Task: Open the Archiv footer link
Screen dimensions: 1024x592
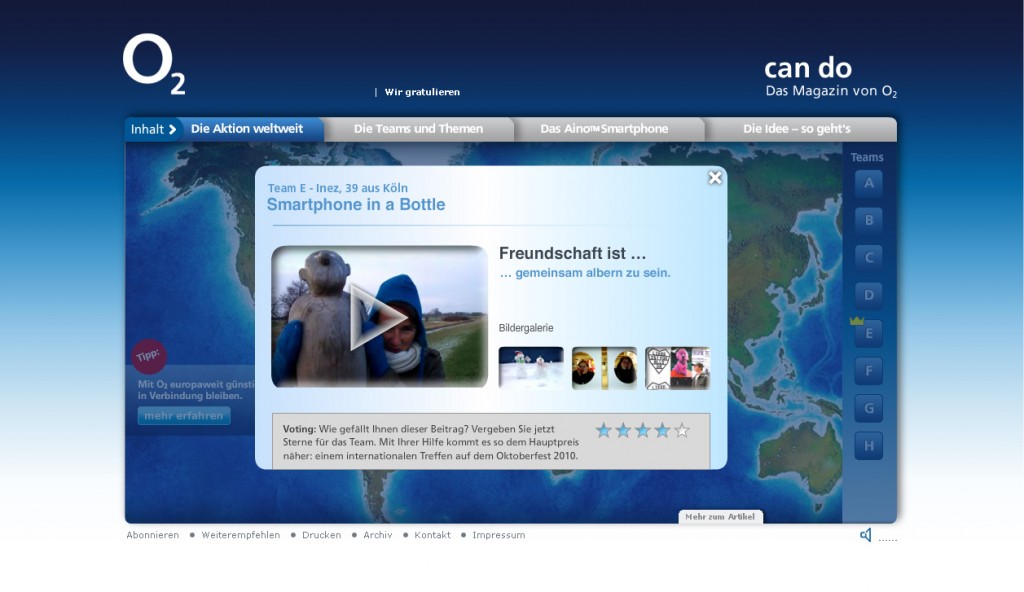Action: (x=377, y=535)
